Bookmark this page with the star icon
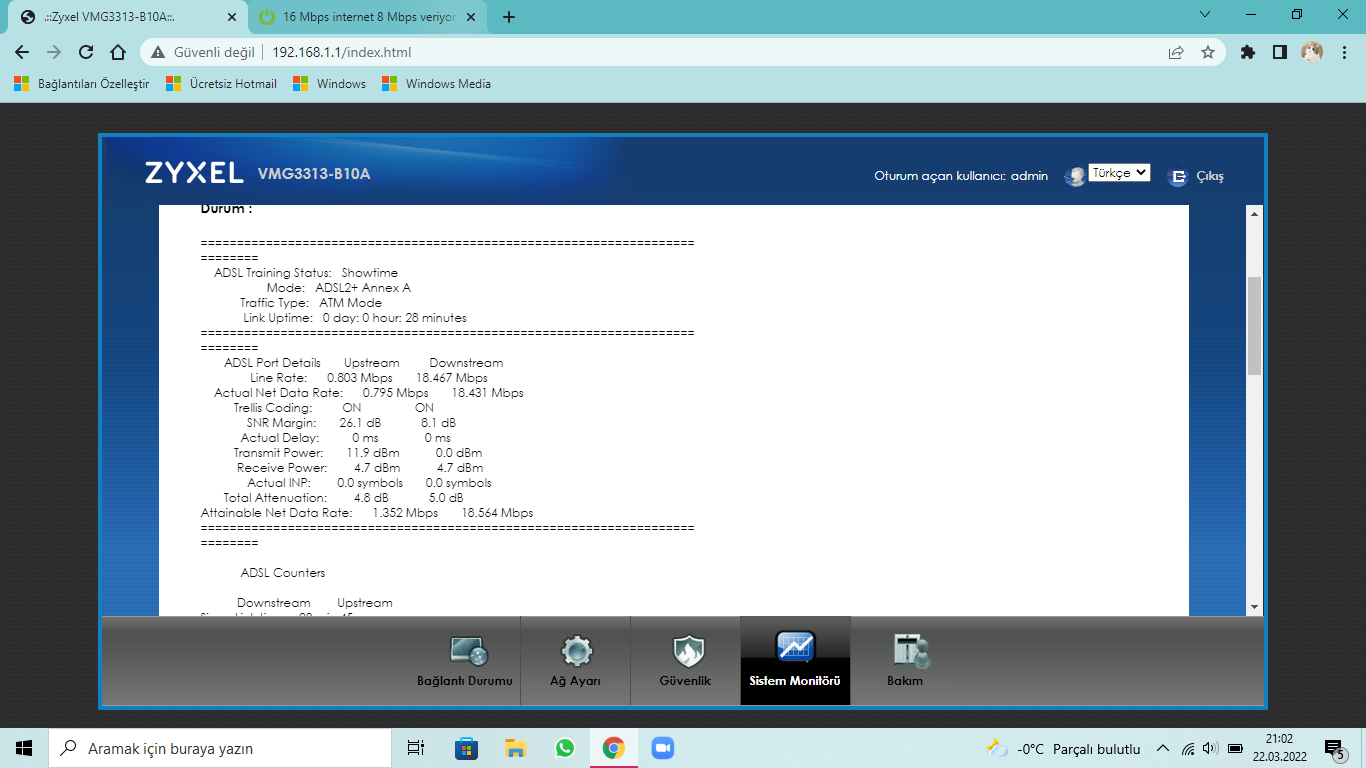This screenshot has width=1366, height=768. [1208, 52]
